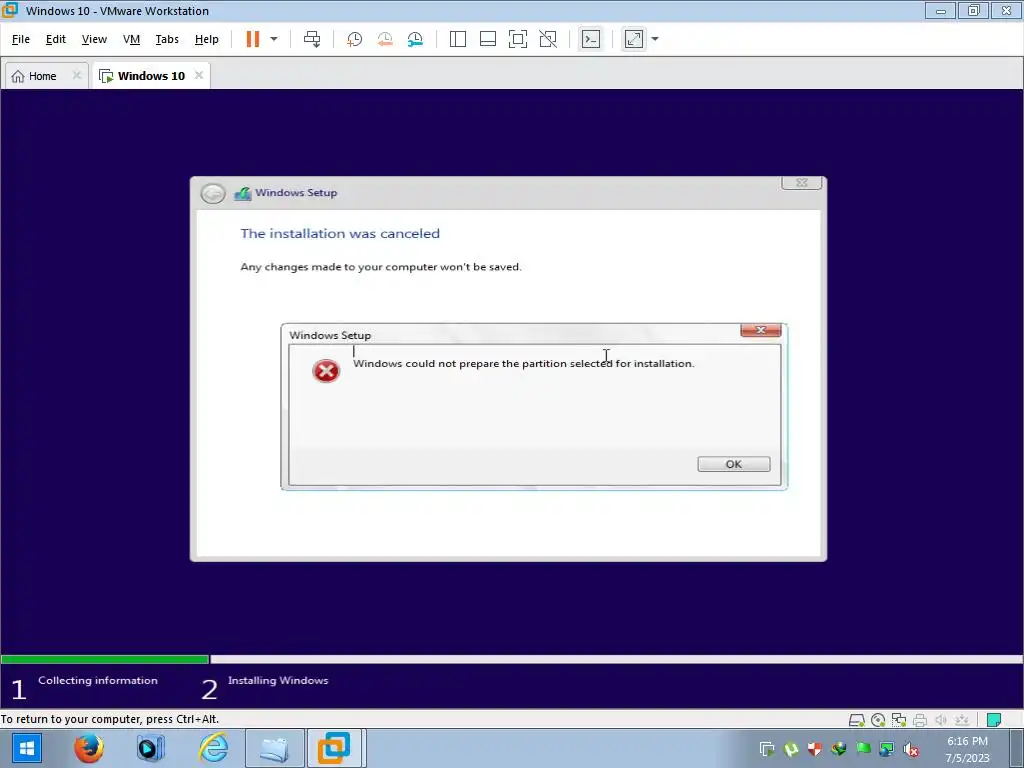Click the network adapter status icon

[x=899, y=720]
